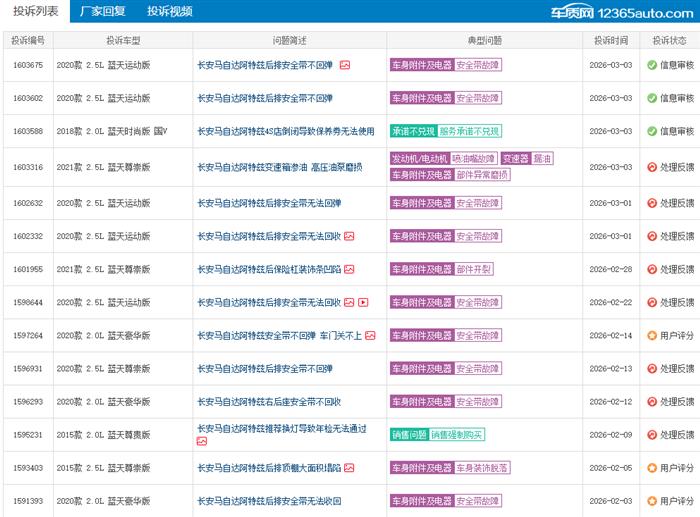
Task: Switch to the 厂家回复 tab
Action: click(x=101, y=12)
